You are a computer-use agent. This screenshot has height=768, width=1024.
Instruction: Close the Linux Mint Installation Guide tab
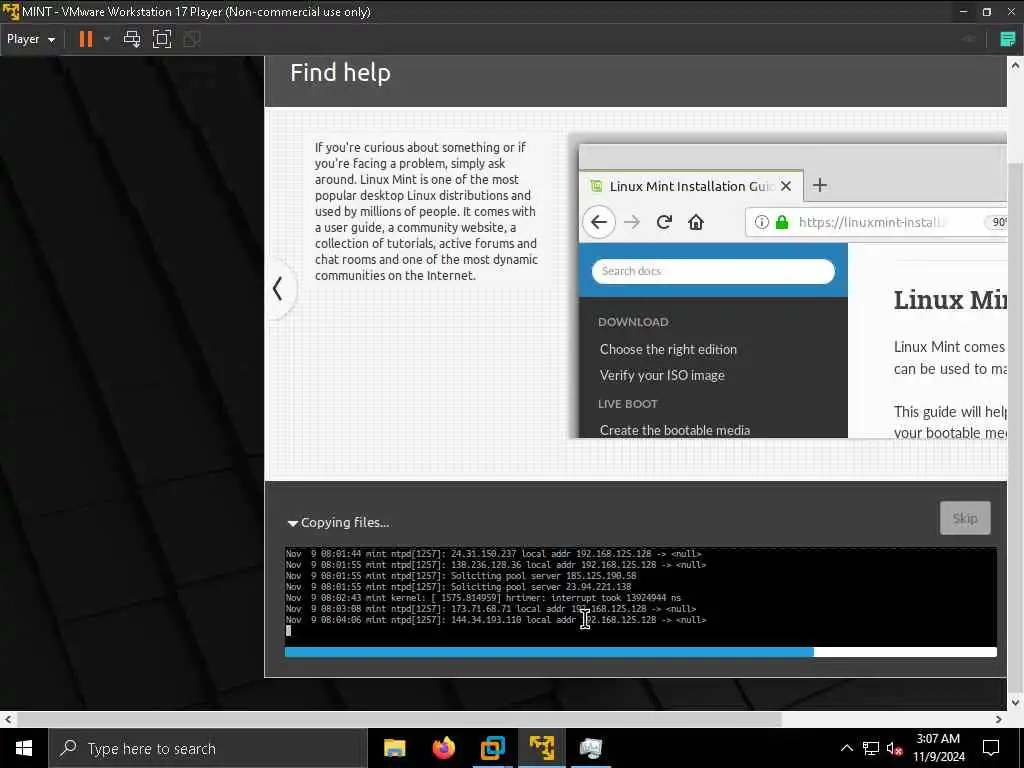click(786, 186)
